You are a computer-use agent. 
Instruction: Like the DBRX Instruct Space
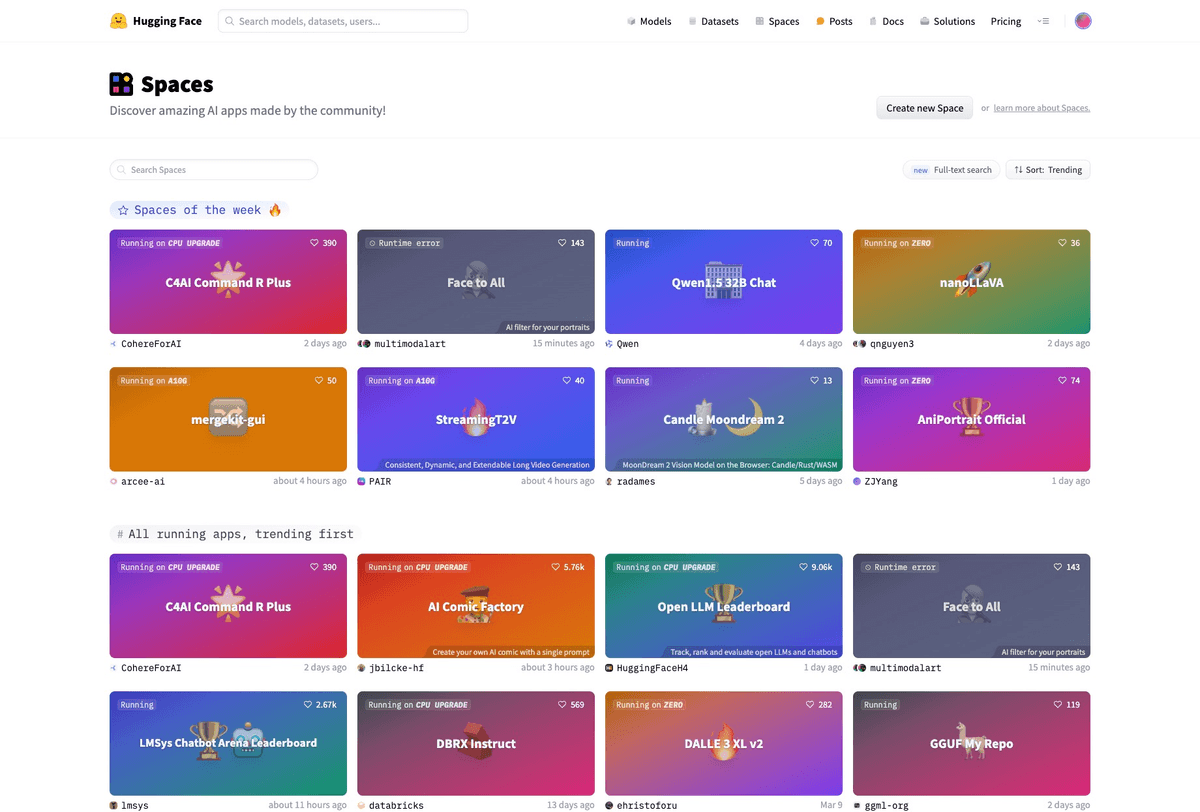point(562,705)
